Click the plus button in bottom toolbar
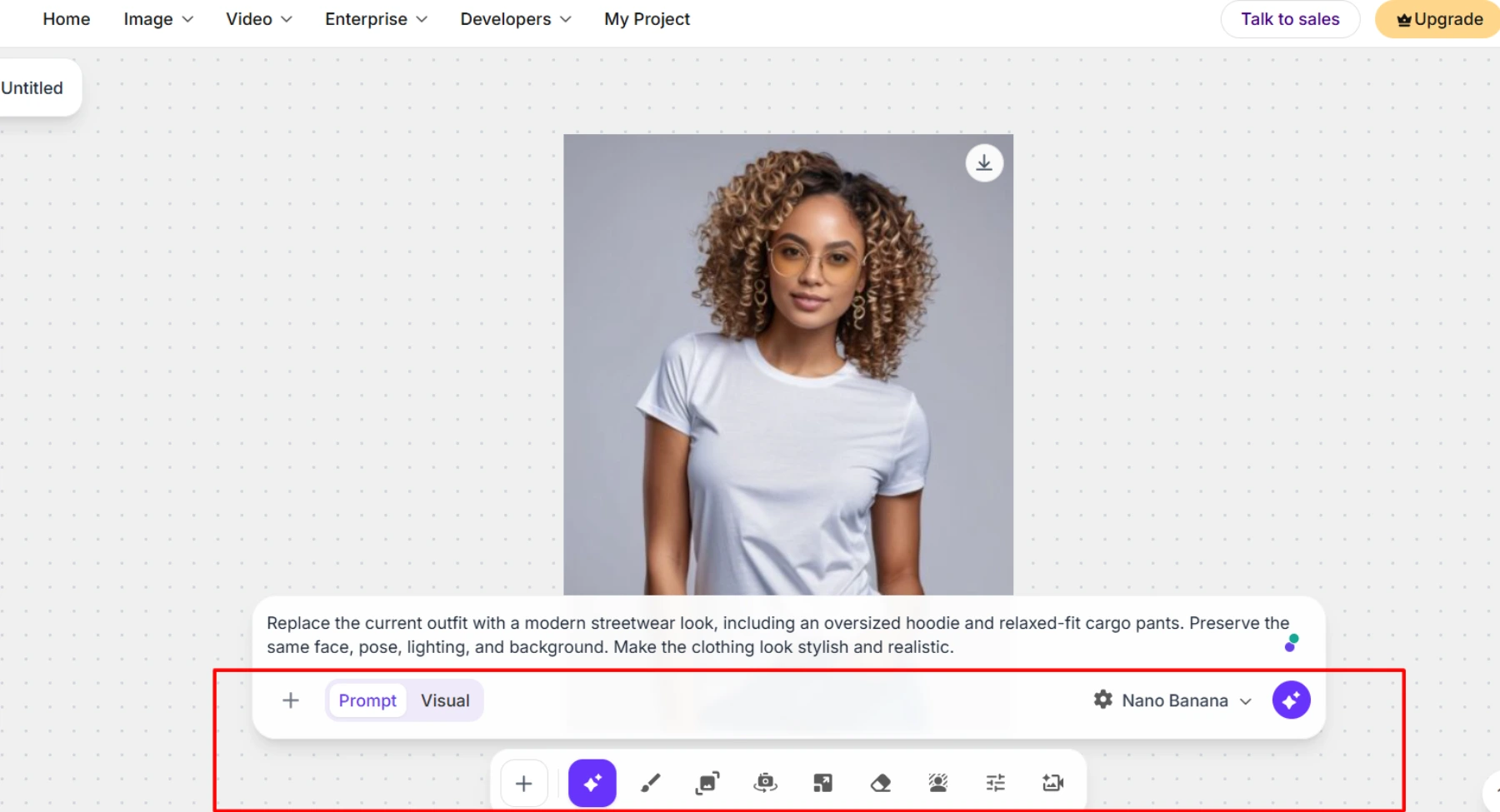The width and height of the screenshot is (1500, 812). tap(523, 783)
